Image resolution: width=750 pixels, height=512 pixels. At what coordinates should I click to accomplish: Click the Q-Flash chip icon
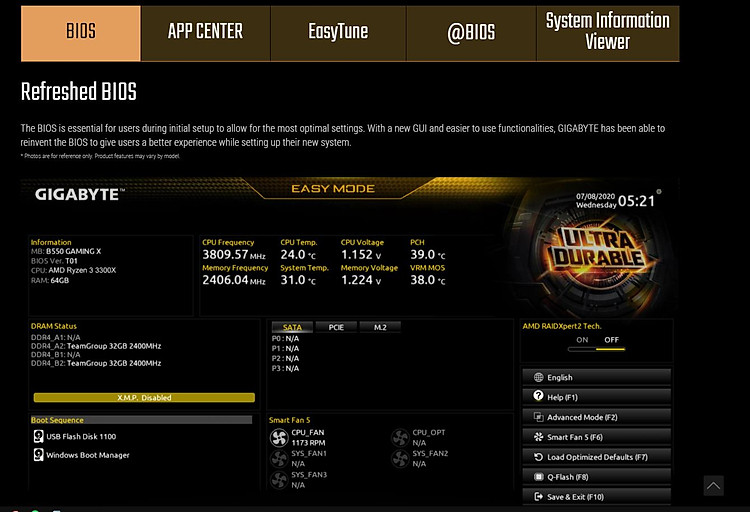(x=539, y=477)
